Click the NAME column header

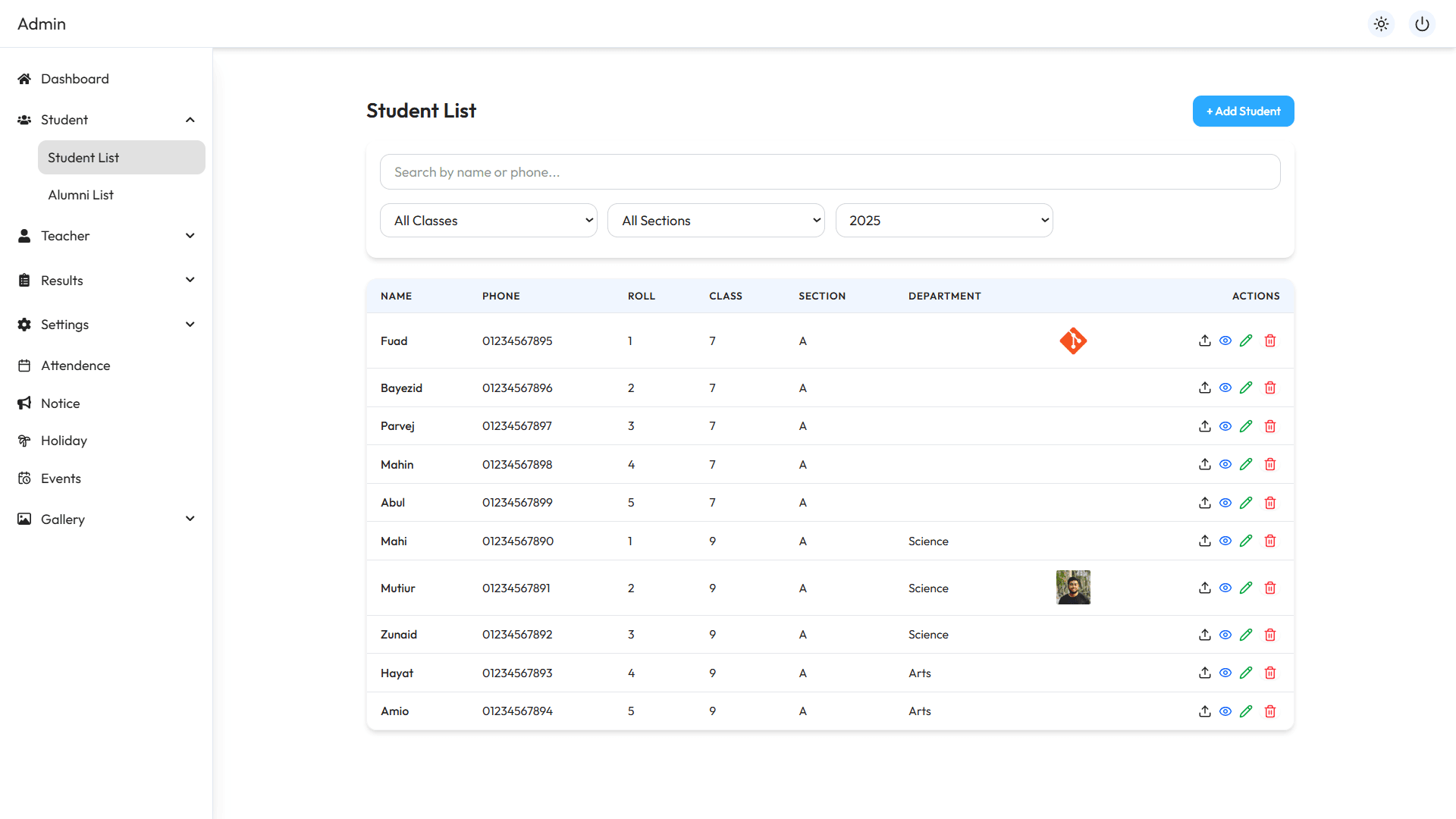396,296
